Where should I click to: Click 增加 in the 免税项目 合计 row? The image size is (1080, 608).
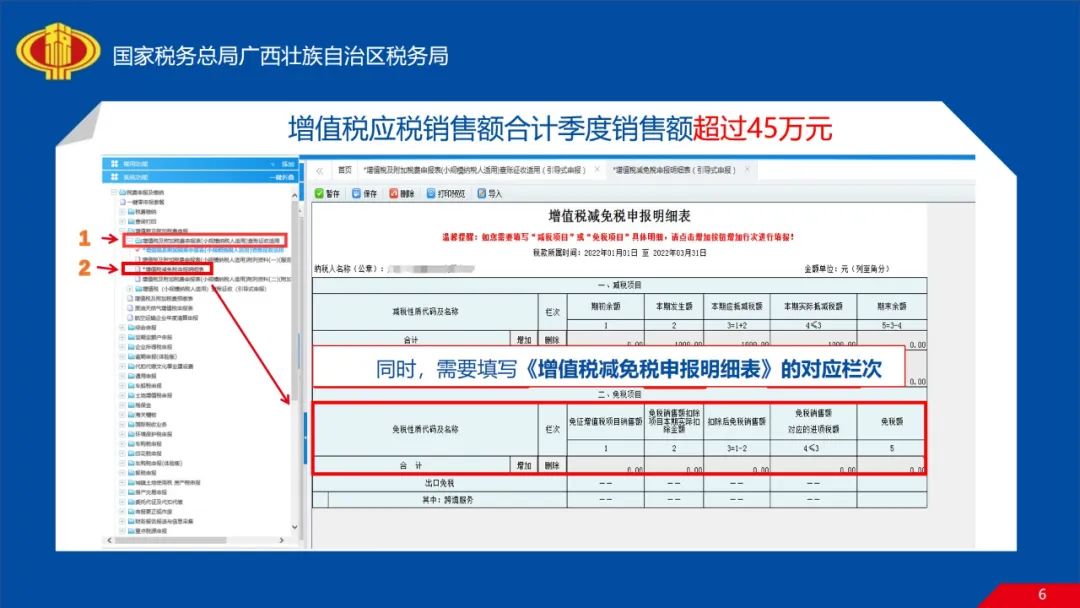[x=524, y=466]
